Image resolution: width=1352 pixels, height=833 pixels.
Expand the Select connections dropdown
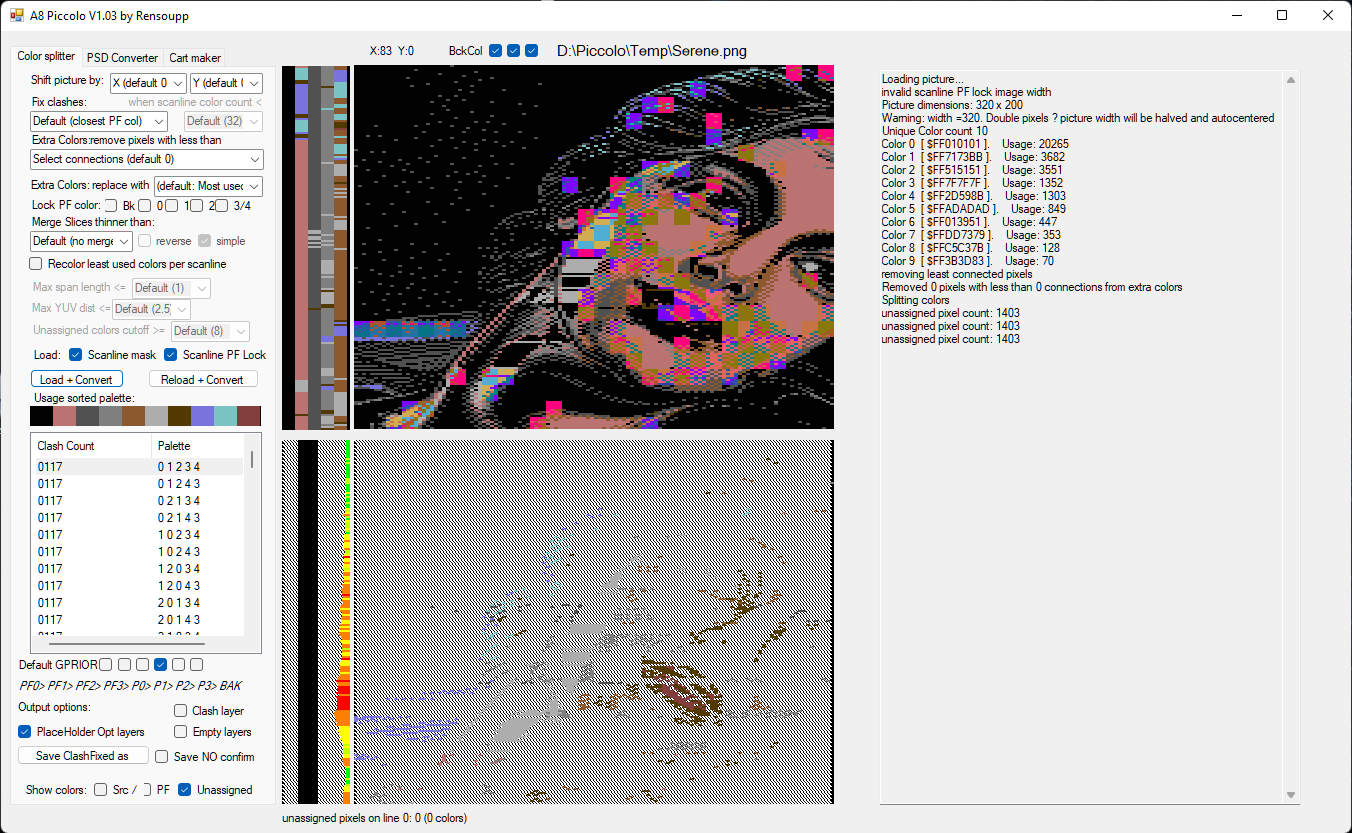(x=147, y=159)
